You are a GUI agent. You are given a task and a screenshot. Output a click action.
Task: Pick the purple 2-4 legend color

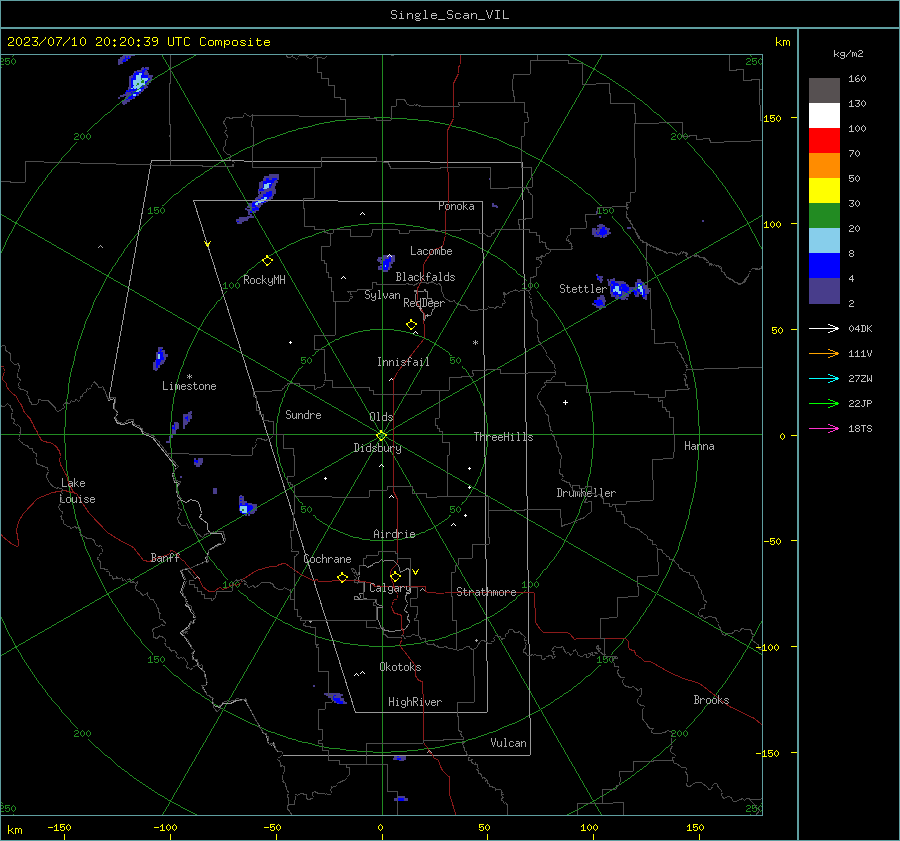[824, 290]
